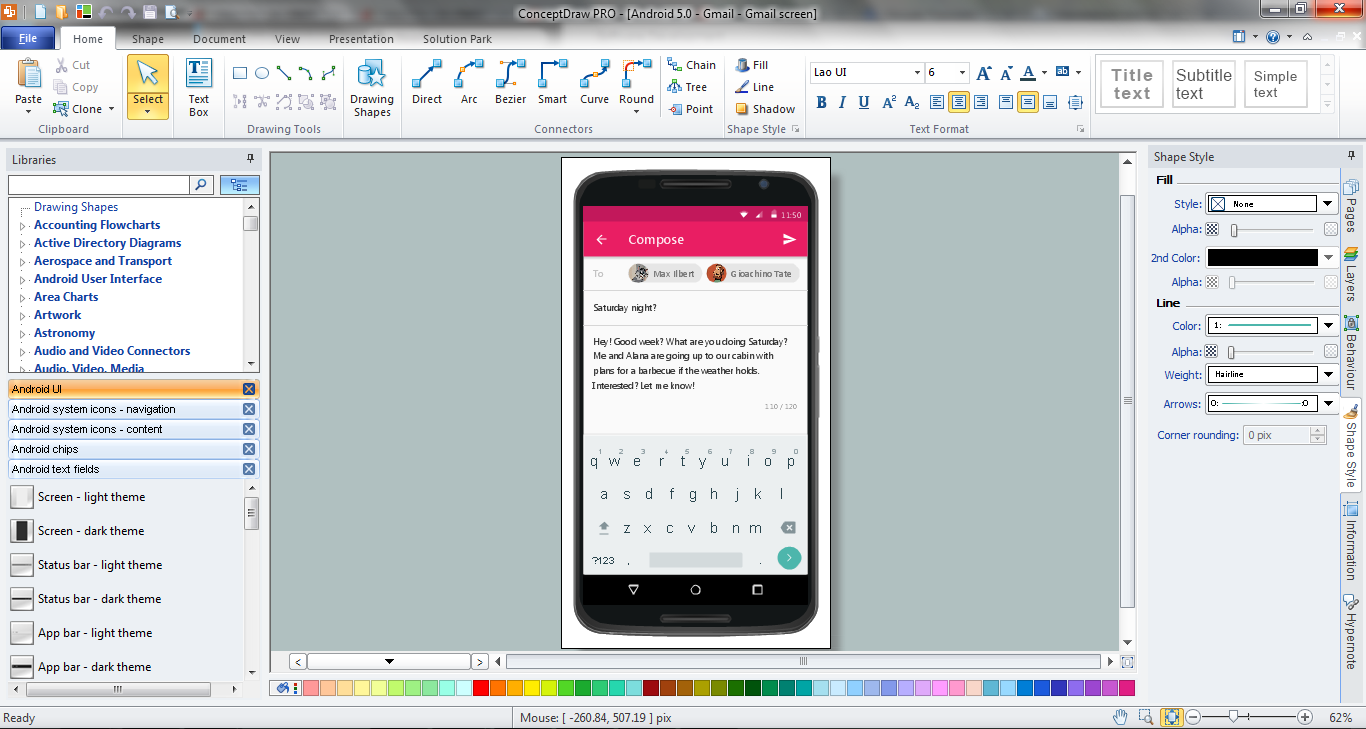This screenshot has height=729, width=1366.
Task: Apply the Simple text style
Action: coord(1276,84)
